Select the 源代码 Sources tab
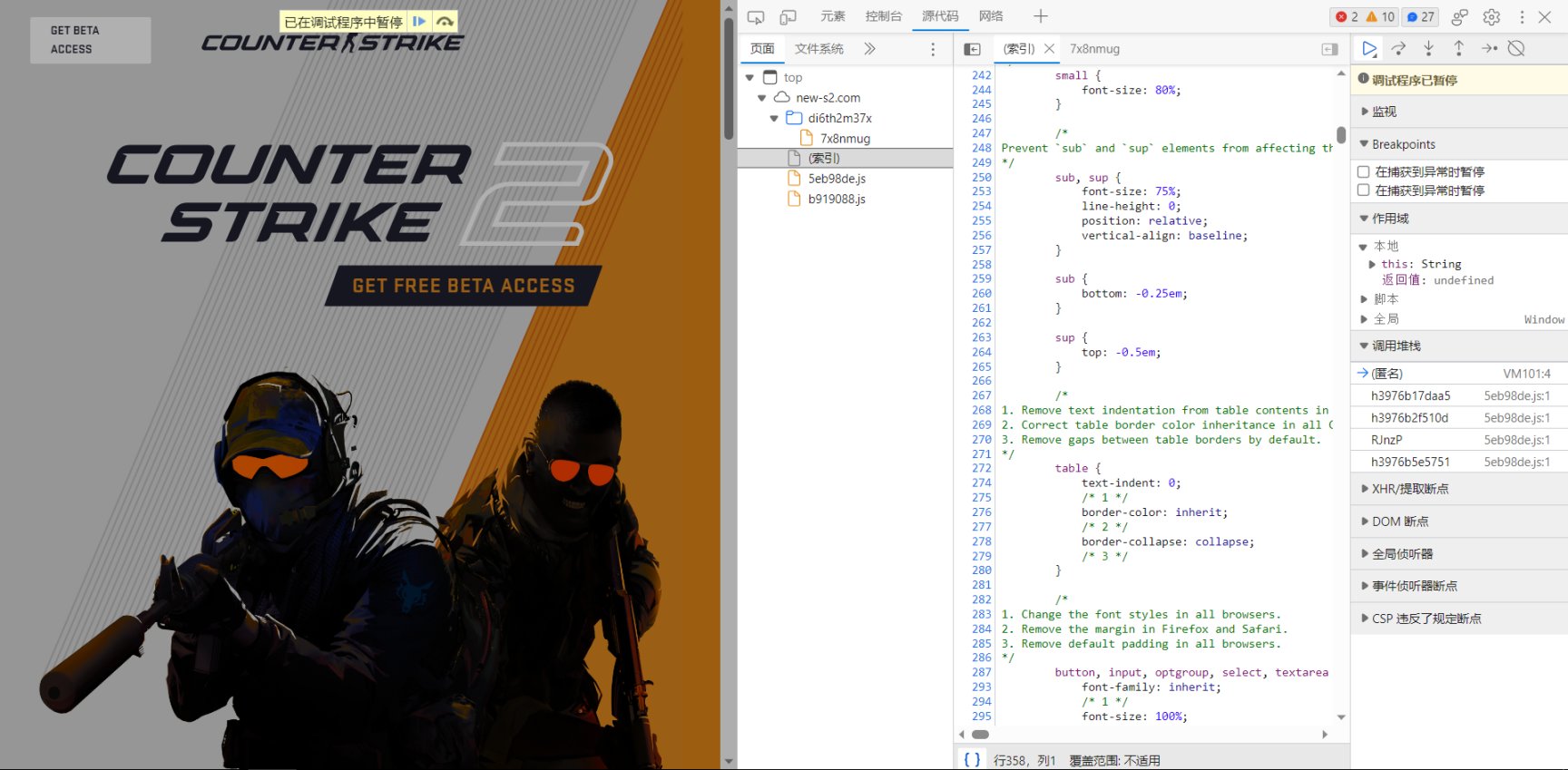The image size is (1568, 770). pos(940,16)
